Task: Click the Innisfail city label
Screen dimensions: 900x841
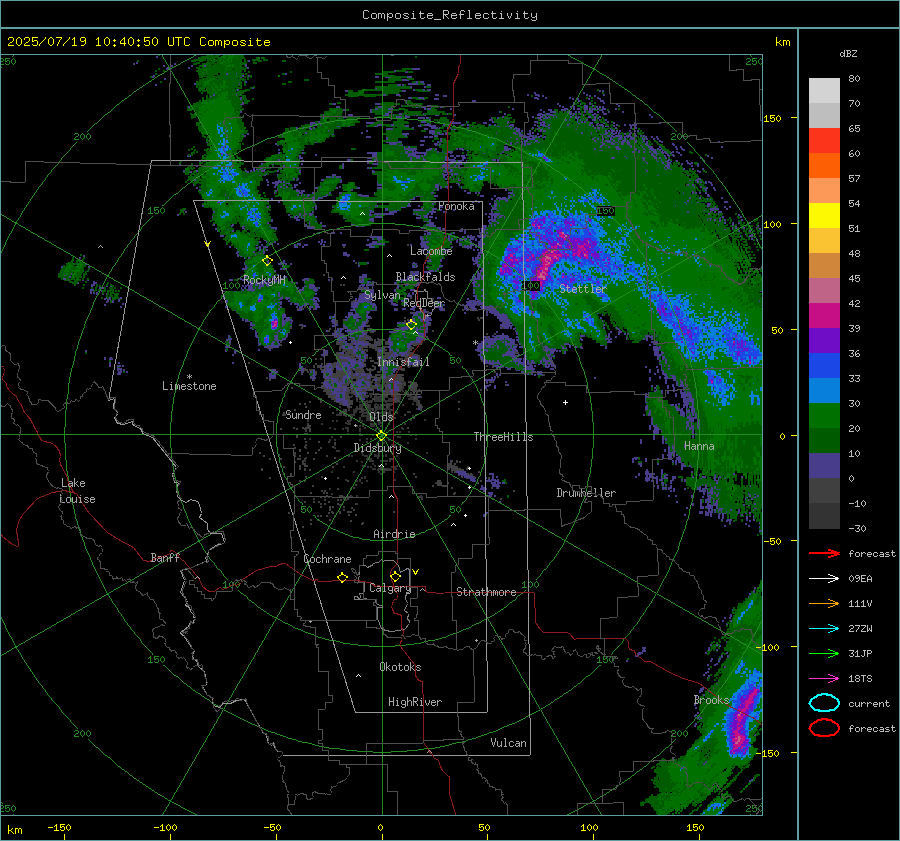Action: (403, 362)
